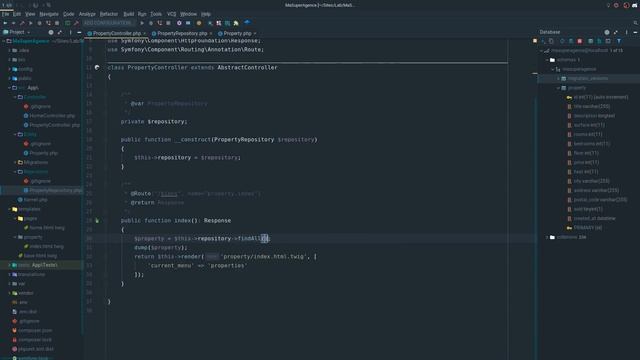Select Kernel.php in Project tree
640x360 pixels.
coord(33,200)
